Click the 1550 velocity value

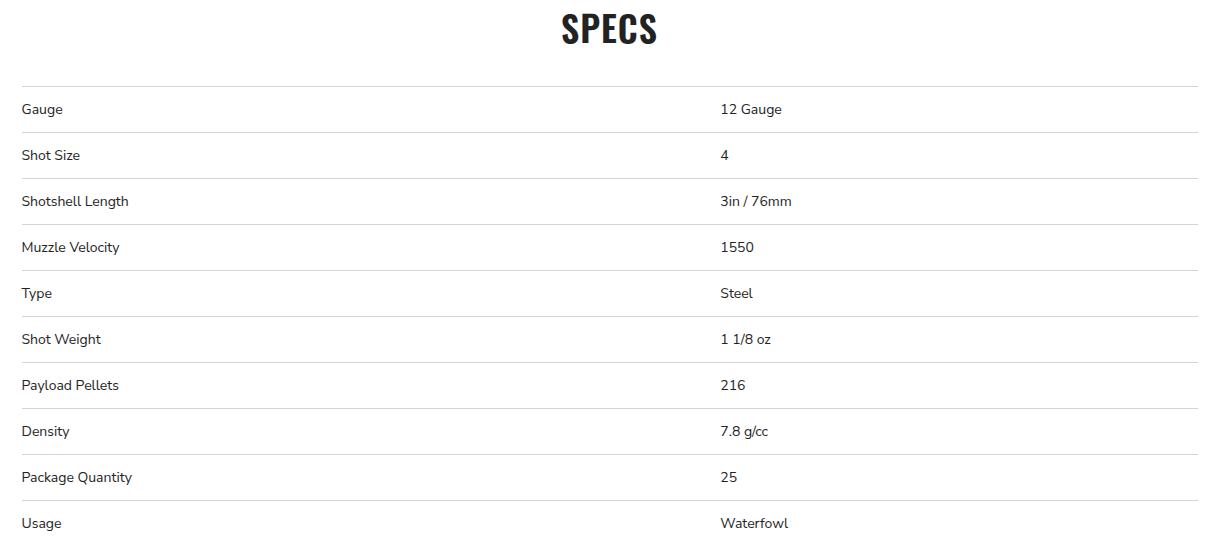pos(737,248)
